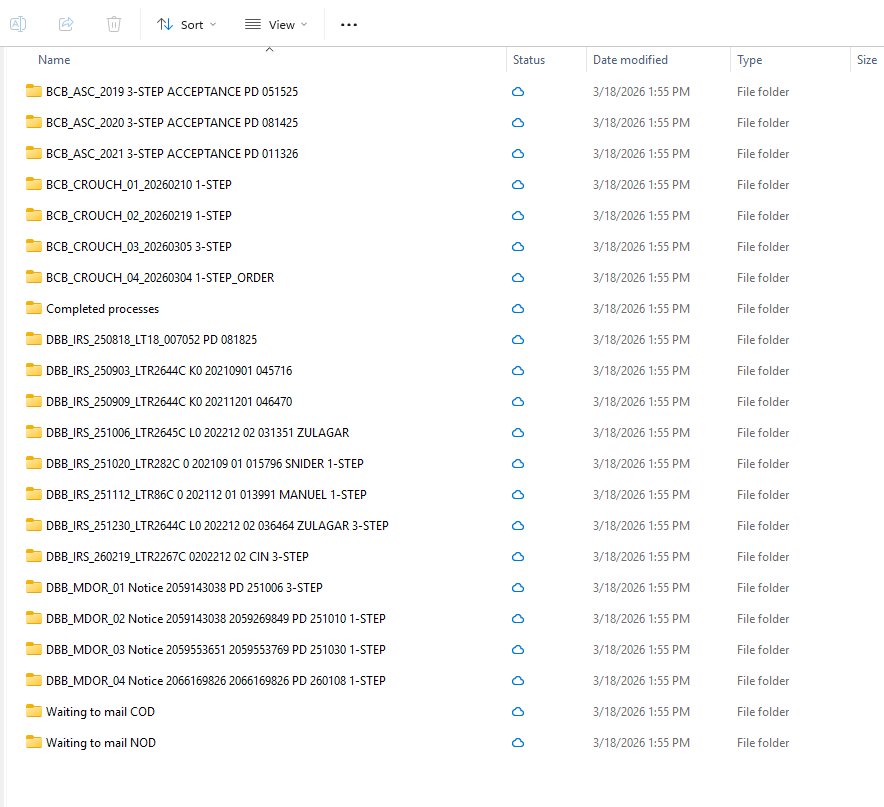Click folder icon of DBB_IRS_260219_LTR2267C CIN
The image size is (884, 807).
(x=34, y=556)
